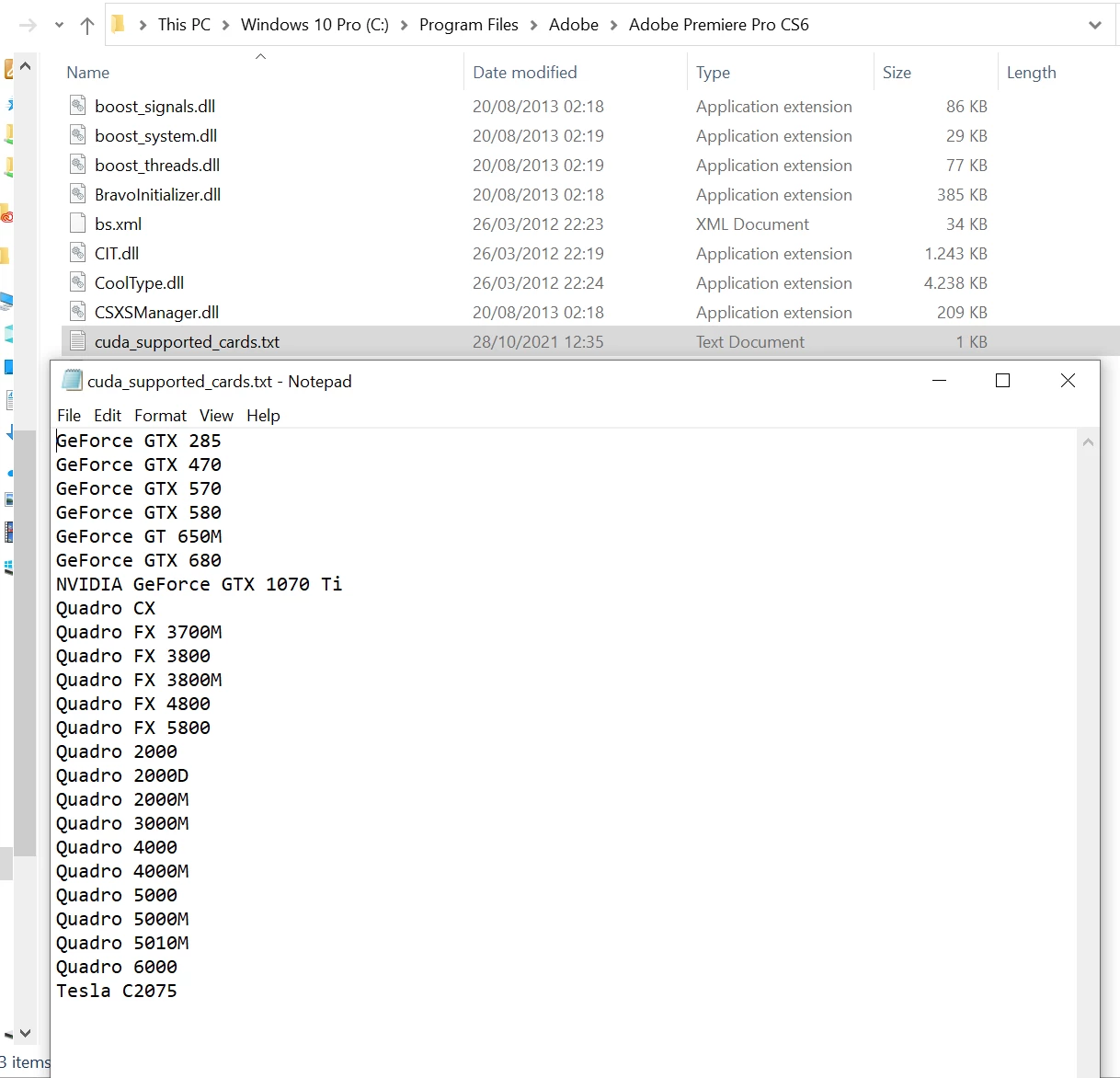Image resolution: width=1120 pixels, height=1078 pixels.
Task: Select the BravoInitializer.dll file name
Action: click(157, 195)
